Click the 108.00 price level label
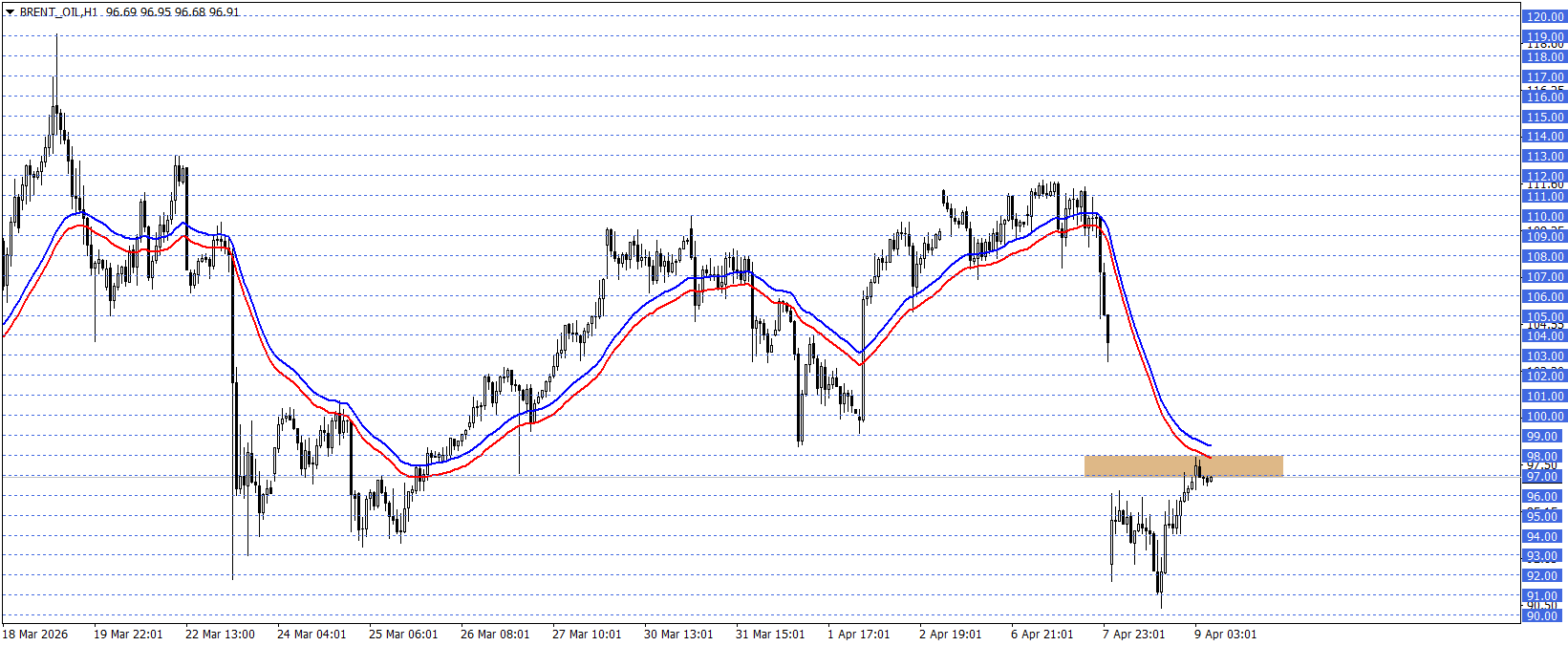This screenshot has width=1568, height=646. pos(1544,257)
